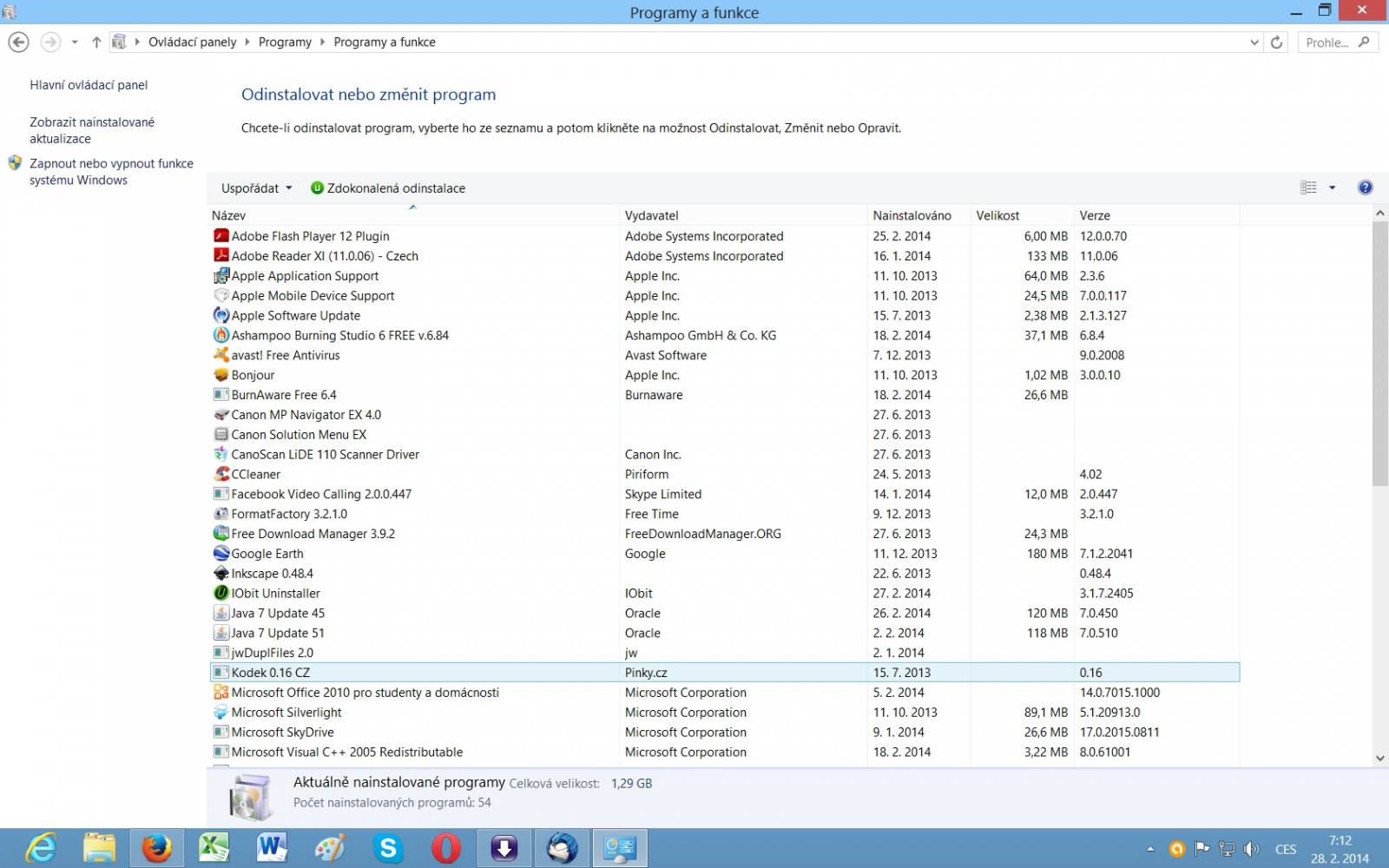Click the CanoScan LiDE 110 Scanner Driver icon
This screenshot has height=868, width=1389.
click(x=221, y=454)
